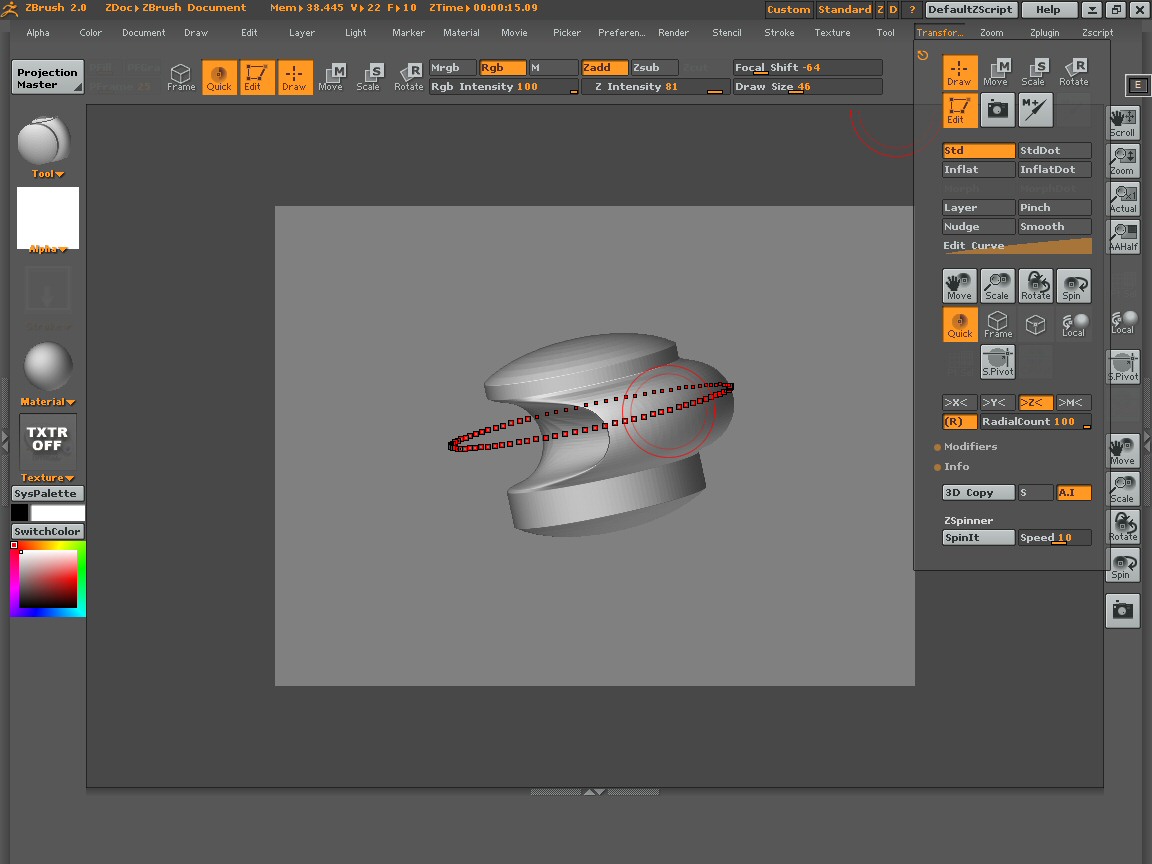Screen dimensions: 1152x864
Task: Click the S.Pivot icon in Transform panel
Action: 997,362
